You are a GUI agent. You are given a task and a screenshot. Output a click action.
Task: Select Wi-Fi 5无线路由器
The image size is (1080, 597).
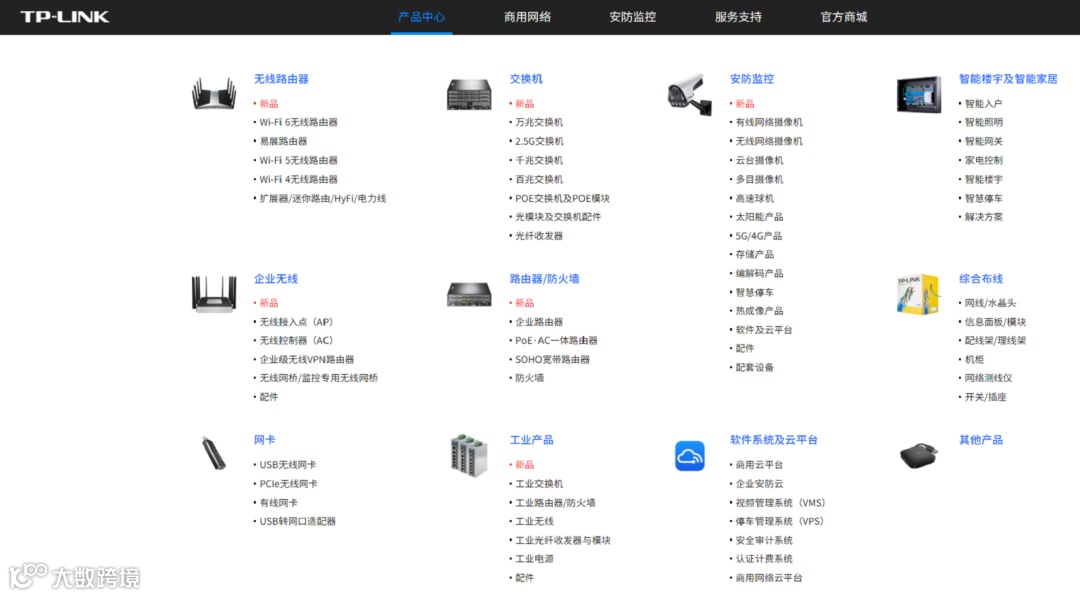click(x=298, y=160)
